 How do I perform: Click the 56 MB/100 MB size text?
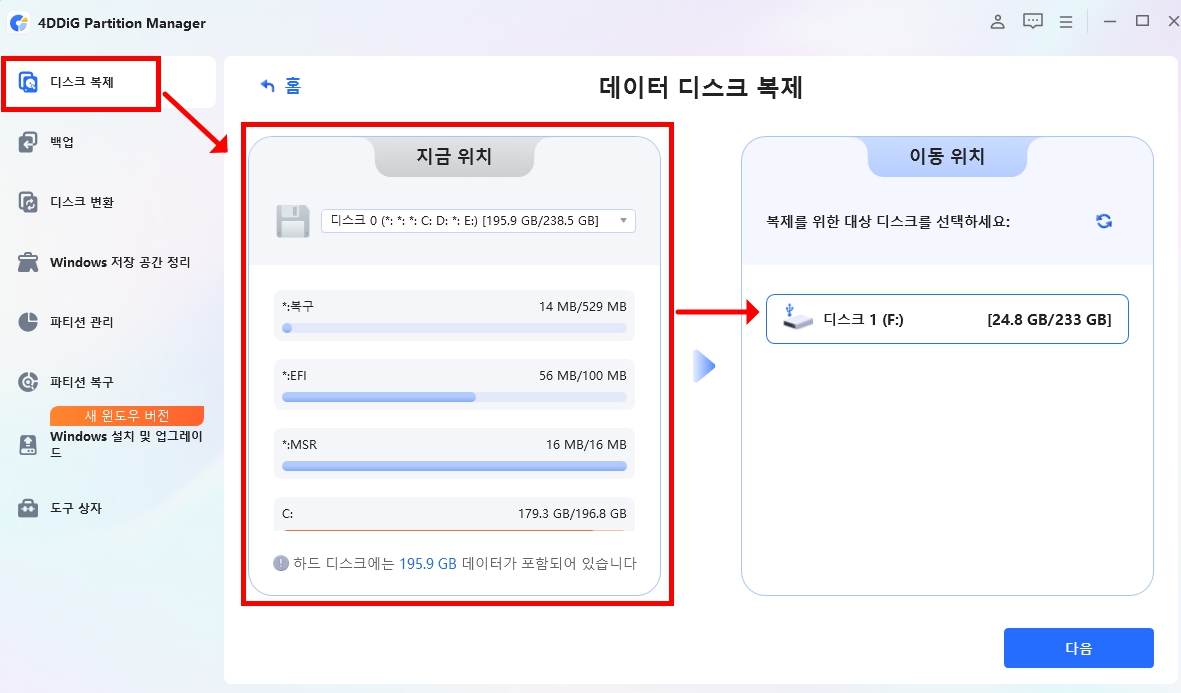pyautogui.click(x=582, y=375)
